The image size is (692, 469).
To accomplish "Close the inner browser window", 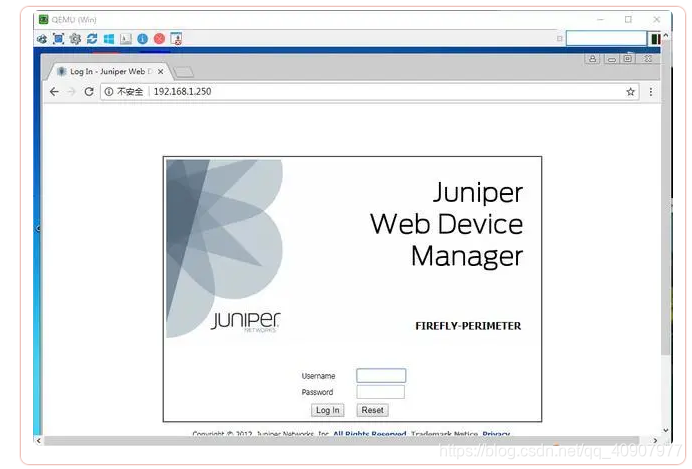I will (x=647, y=58).
